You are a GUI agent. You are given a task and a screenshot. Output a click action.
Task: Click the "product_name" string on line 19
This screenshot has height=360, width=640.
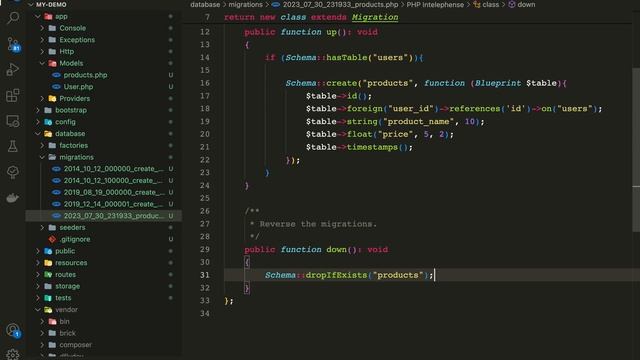point(418,122)
